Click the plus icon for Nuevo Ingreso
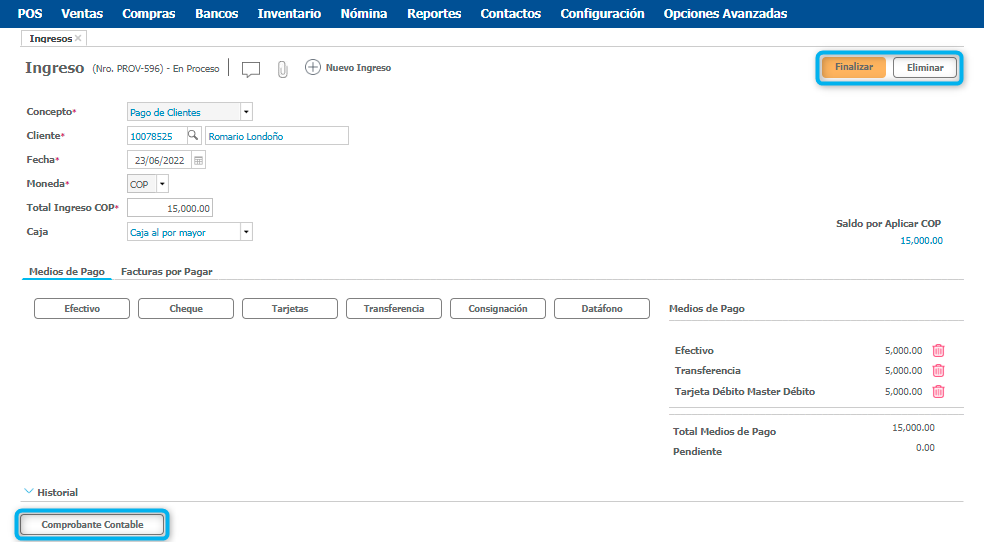Image resolution: width=984 pixels, height=542 pixels. [x=312, y=67]
